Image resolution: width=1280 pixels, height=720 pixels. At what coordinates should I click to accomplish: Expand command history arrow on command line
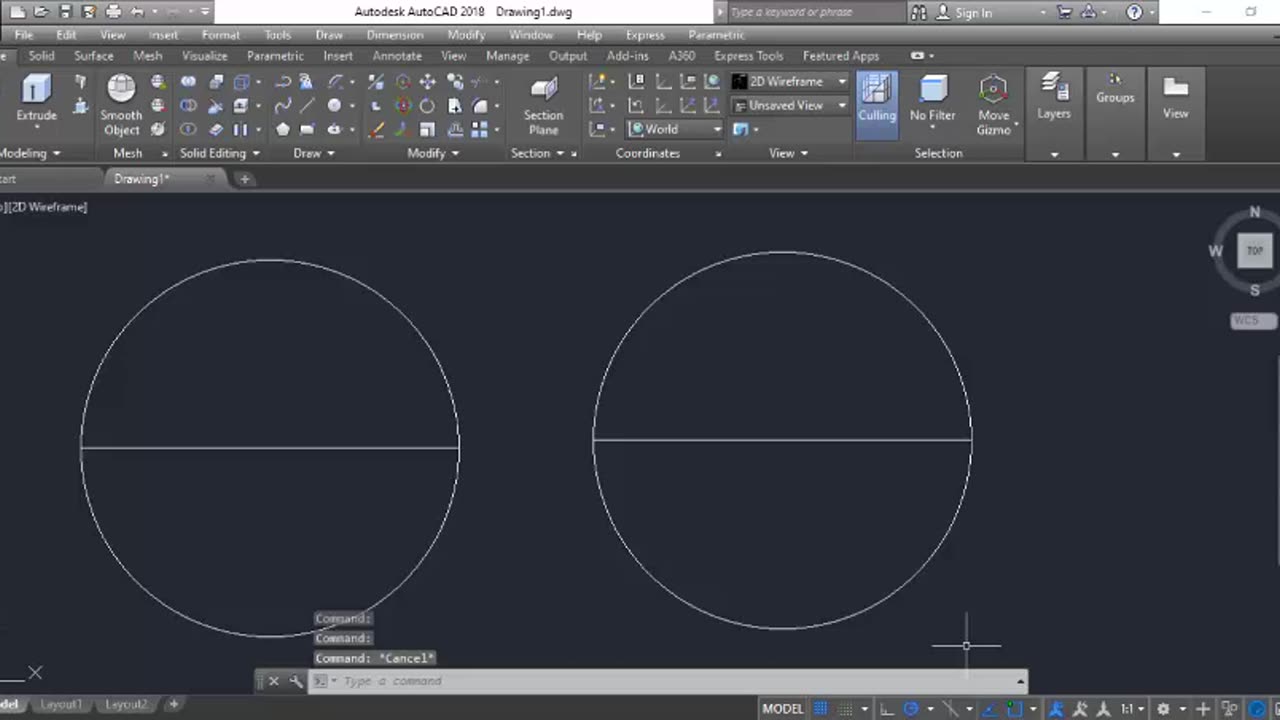(x=1020, y=681)
